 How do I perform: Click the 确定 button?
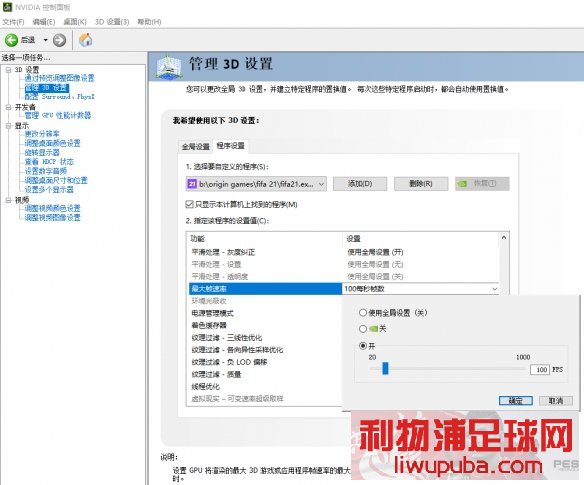pyautogui.click(x=515, y=401)
